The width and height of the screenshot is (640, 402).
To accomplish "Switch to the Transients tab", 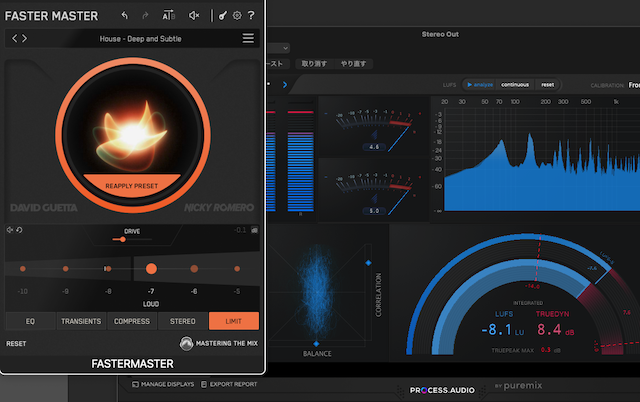I will pyautogui.click(x=80, y=321).
